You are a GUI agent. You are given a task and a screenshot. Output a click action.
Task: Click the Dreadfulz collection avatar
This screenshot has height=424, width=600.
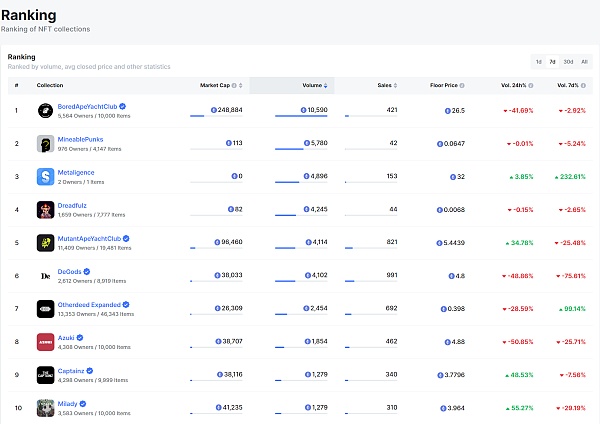click(45, 209)
